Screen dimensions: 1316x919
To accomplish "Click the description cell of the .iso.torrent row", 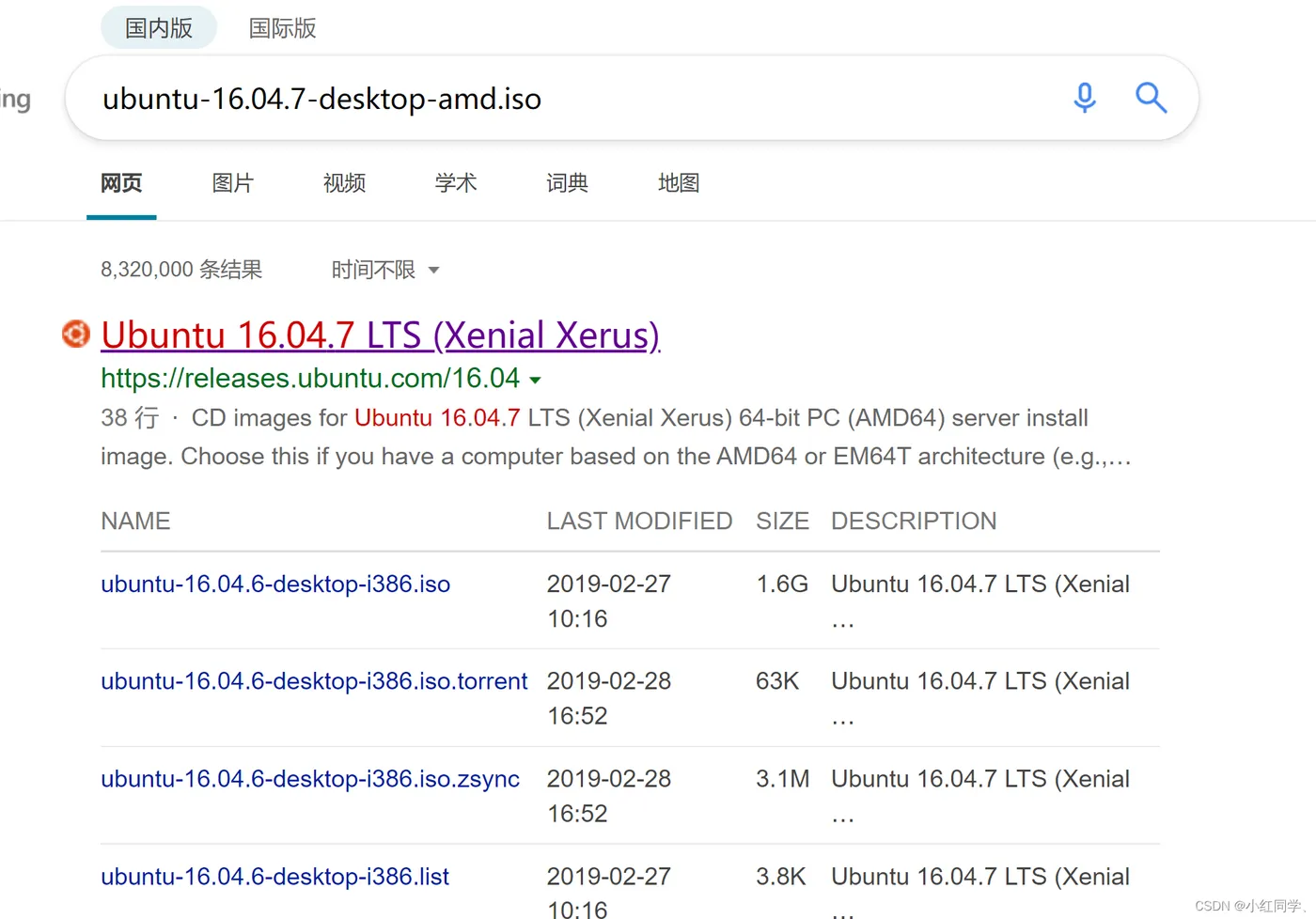I will 980,698.
